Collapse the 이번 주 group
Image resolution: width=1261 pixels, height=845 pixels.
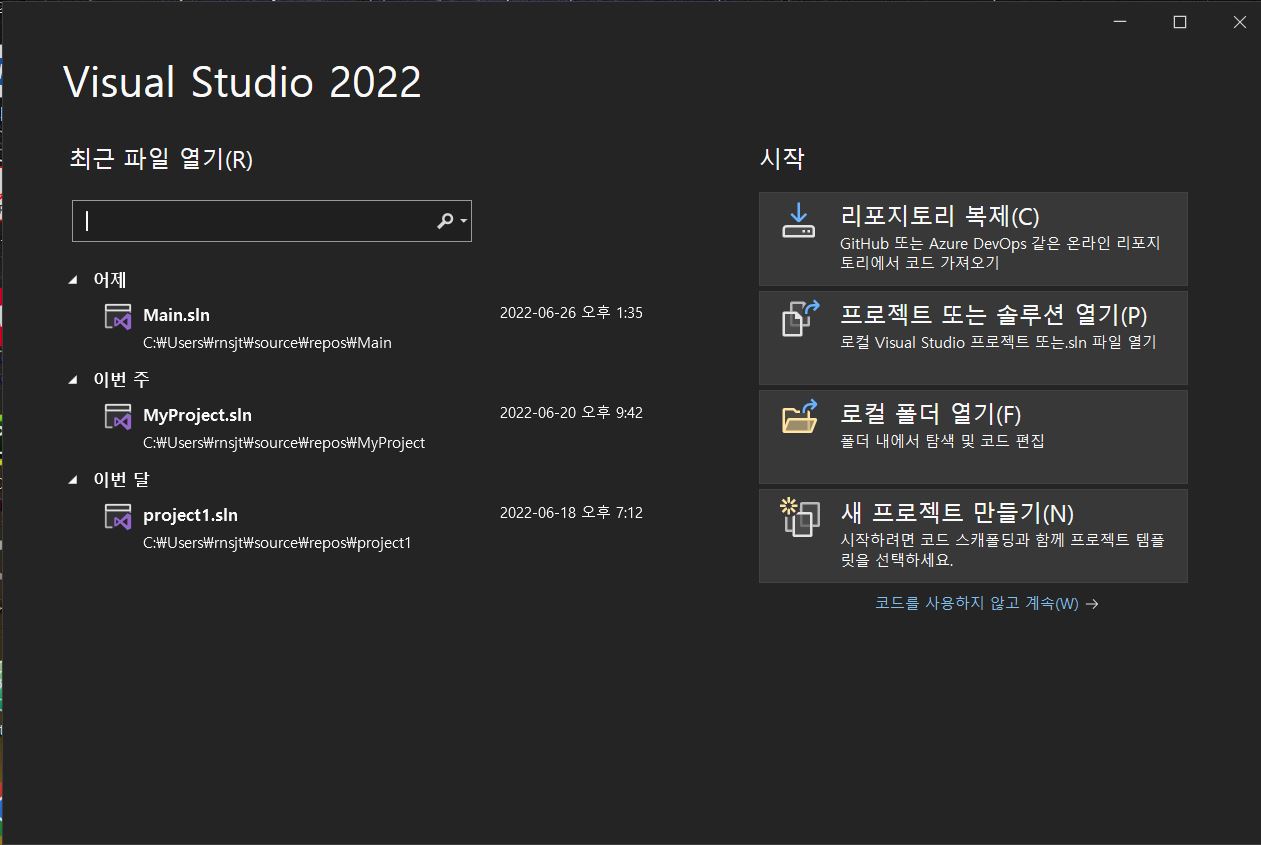click(x=73, y=380)
